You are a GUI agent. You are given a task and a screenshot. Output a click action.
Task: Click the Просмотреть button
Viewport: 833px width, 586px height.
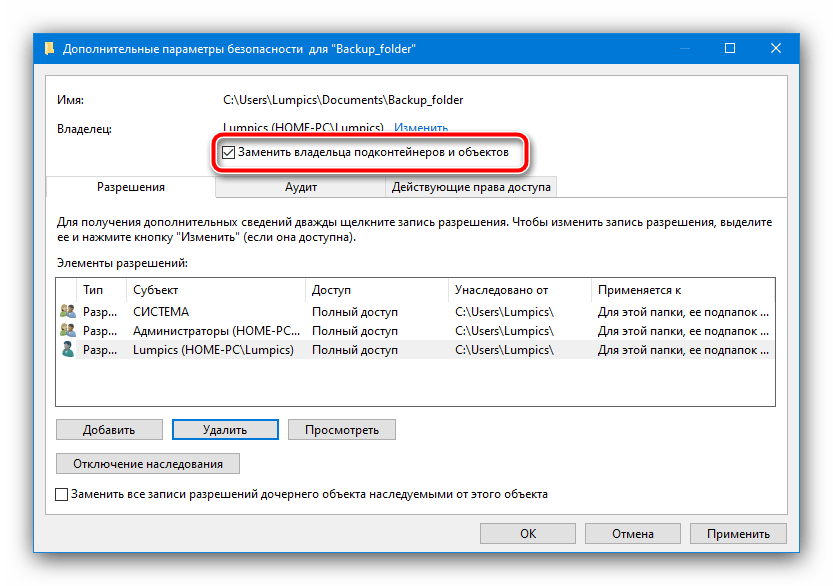pos(342,430)
